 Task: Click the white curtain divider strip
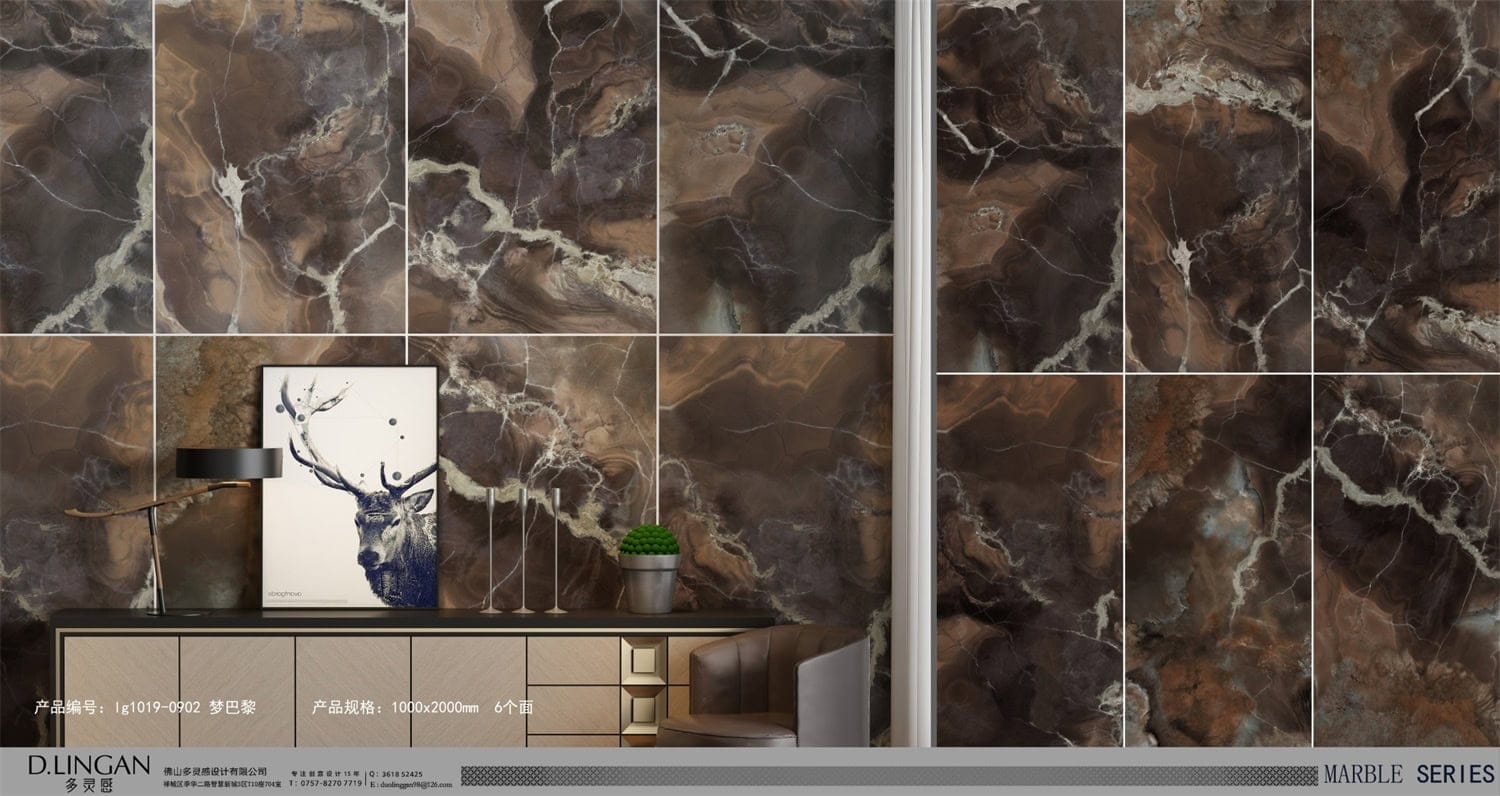[914, 370]
